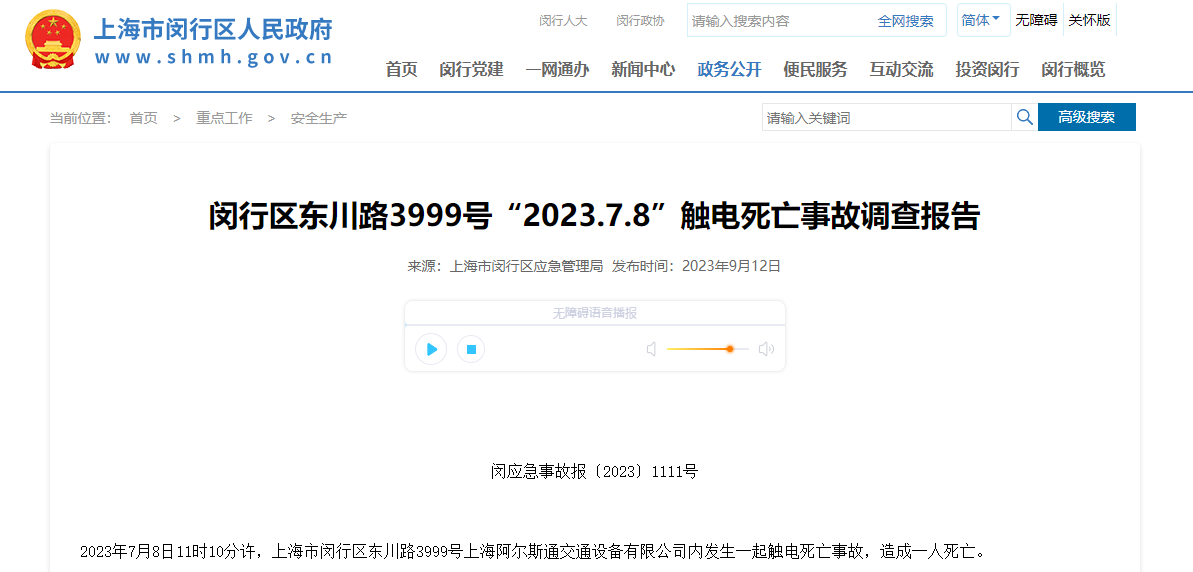1193x572 pixels.
Task: Open the 新闻中心 menu
Action: (643, 69)
